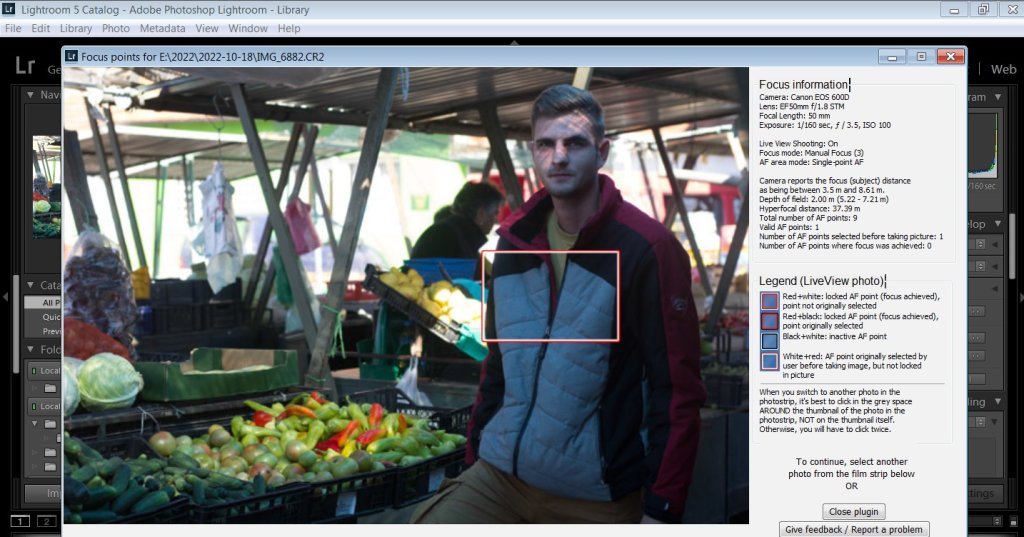Click the second Local Disk volume row
The width and height of the screenshot is (1024, 537).
tap(43, 406)
